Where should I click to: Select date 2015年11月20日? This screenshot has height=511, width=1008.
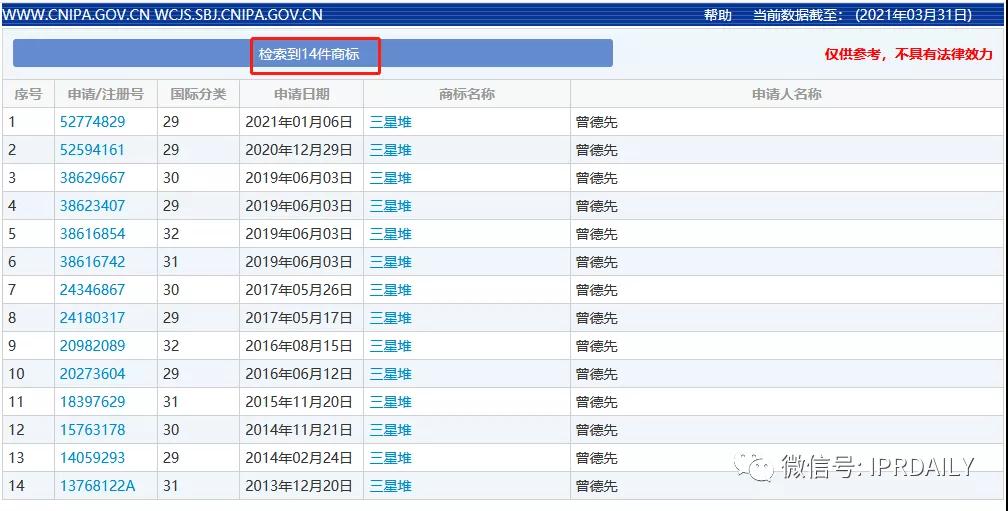tap(299, 402)
